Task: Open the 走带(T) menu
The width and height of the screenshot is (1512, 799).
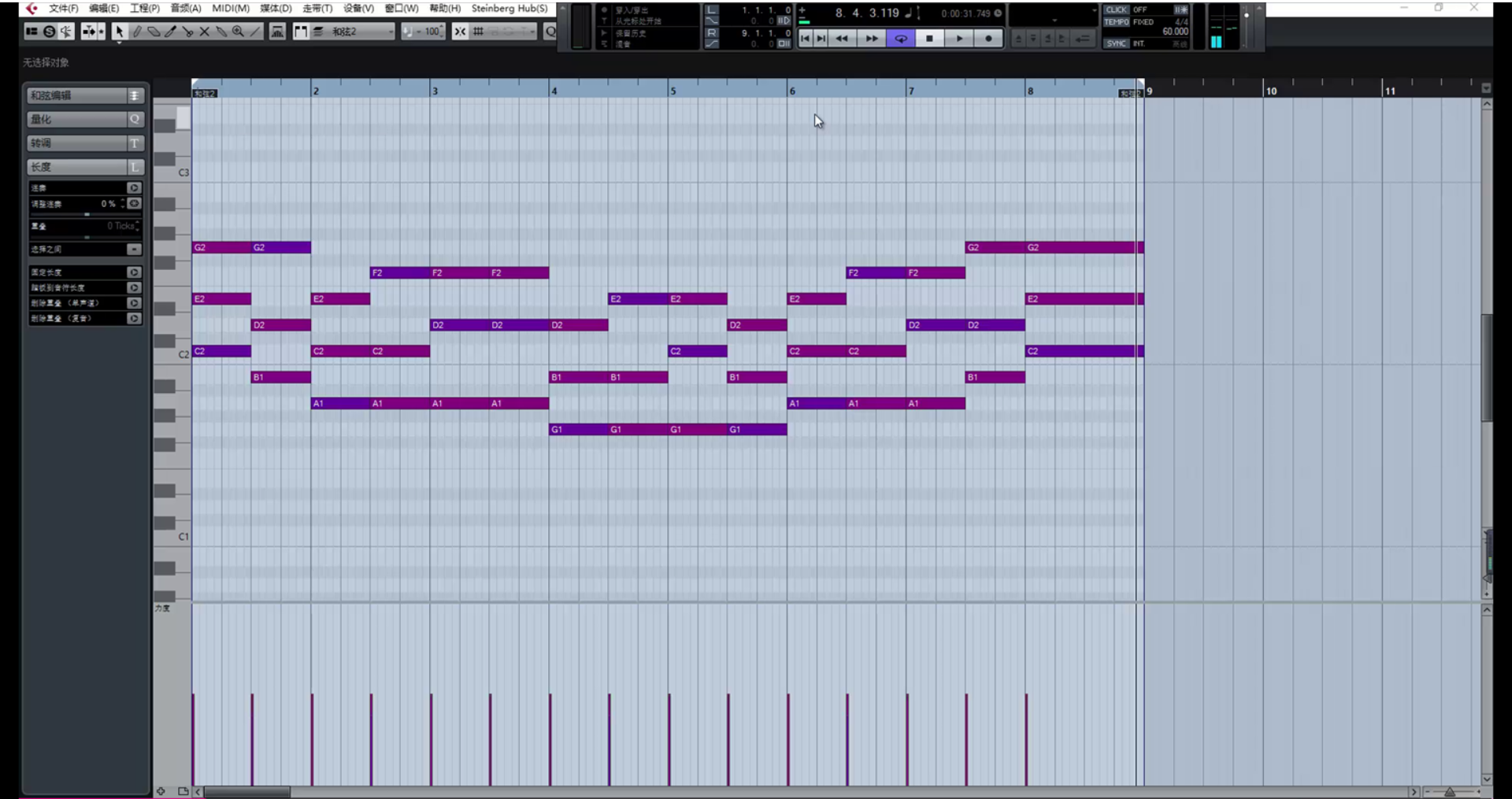Action: coord(317,9)
